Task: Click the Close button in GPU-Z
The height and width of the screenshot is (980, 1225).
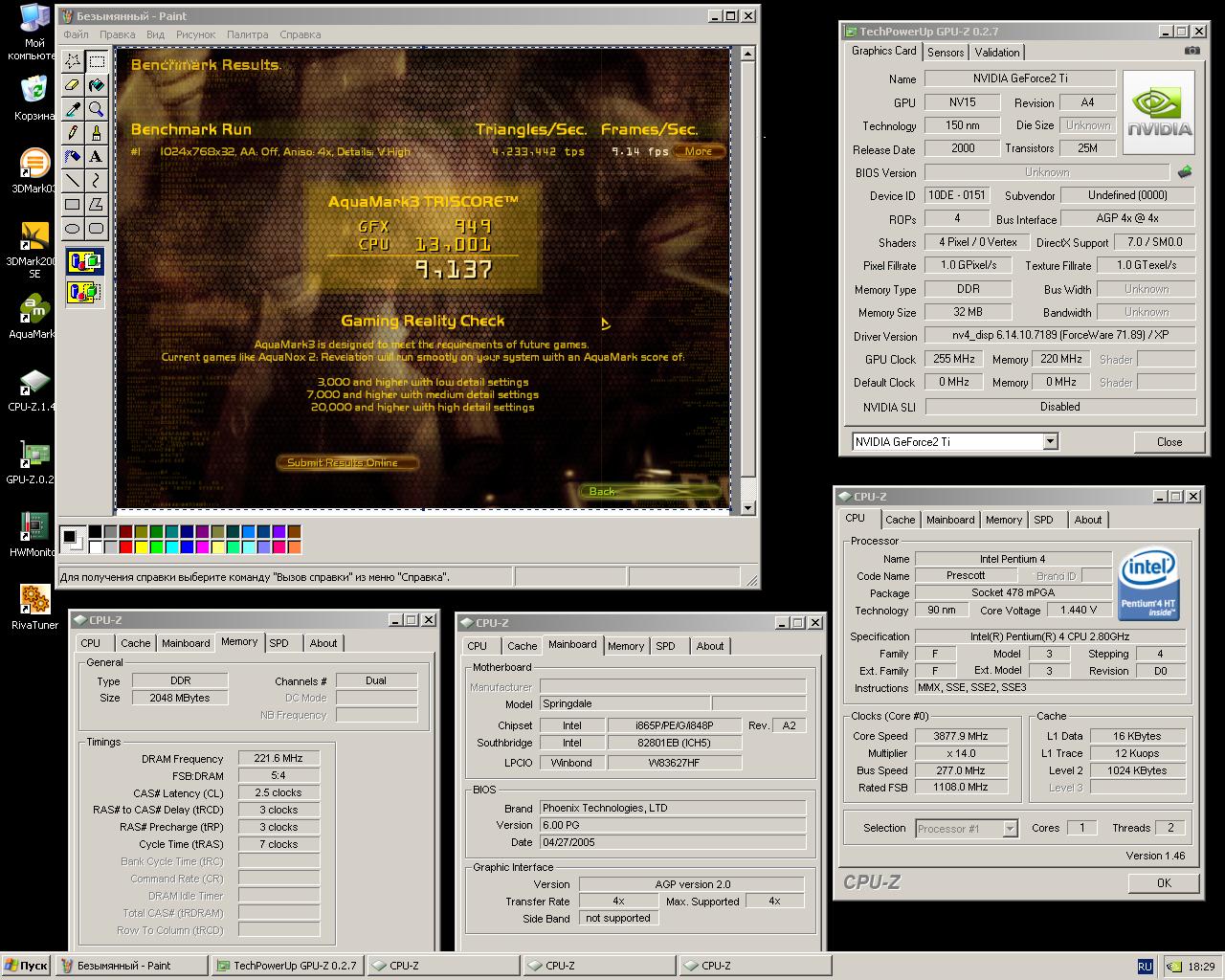Action: [x=1169, y=442]
